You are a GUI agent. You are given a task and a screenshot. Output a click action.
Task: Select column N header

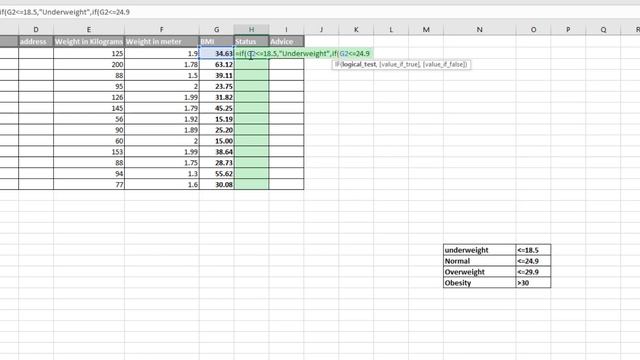[x=480, y=29]
